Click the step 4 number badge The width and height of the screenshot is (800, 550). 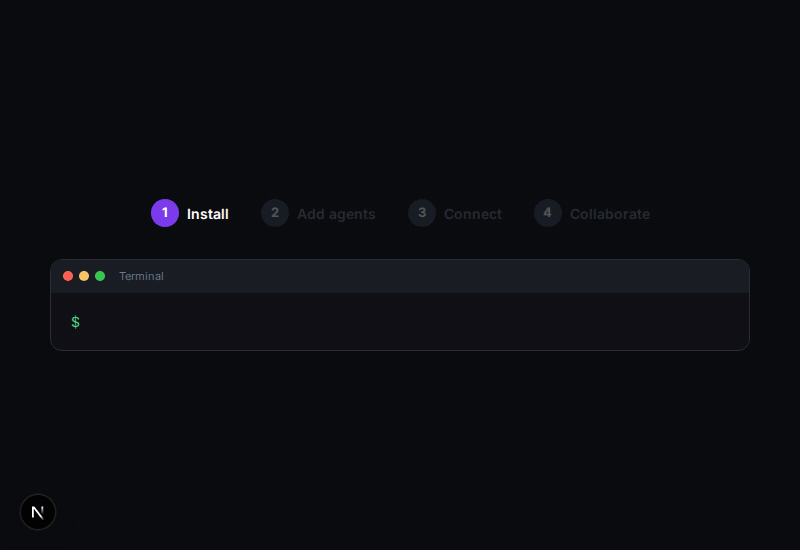(x=547, y=213)
